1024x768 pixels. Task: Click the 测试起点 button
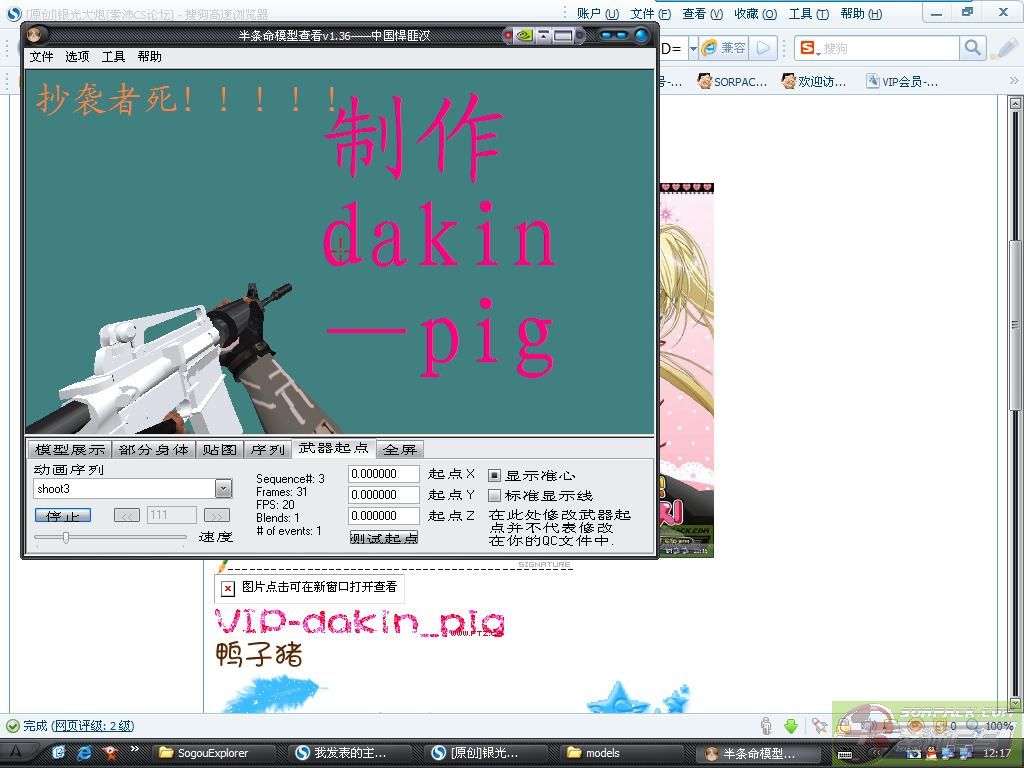point(384,538)
